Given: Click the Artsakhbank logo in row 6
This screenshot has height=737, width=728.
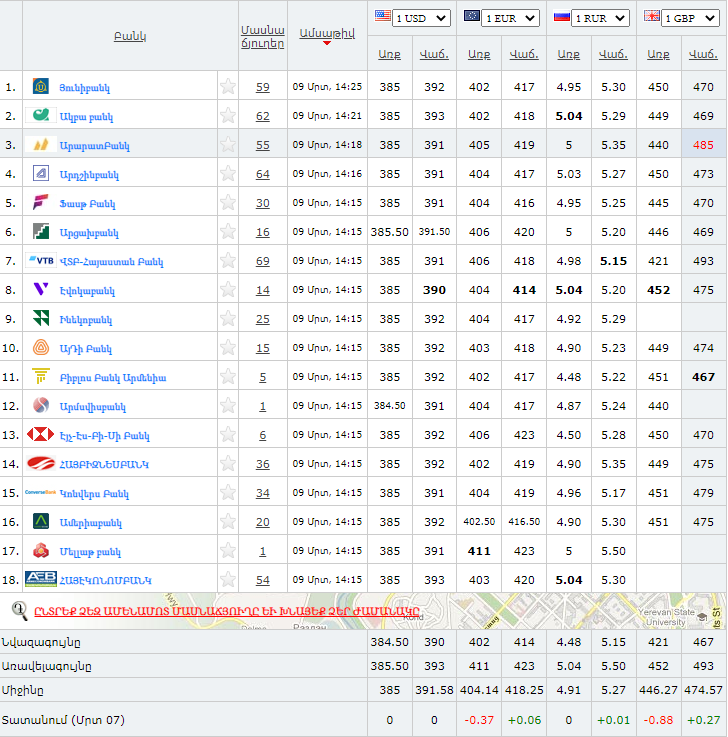Looking at the screenshot, I should (40, 231).
